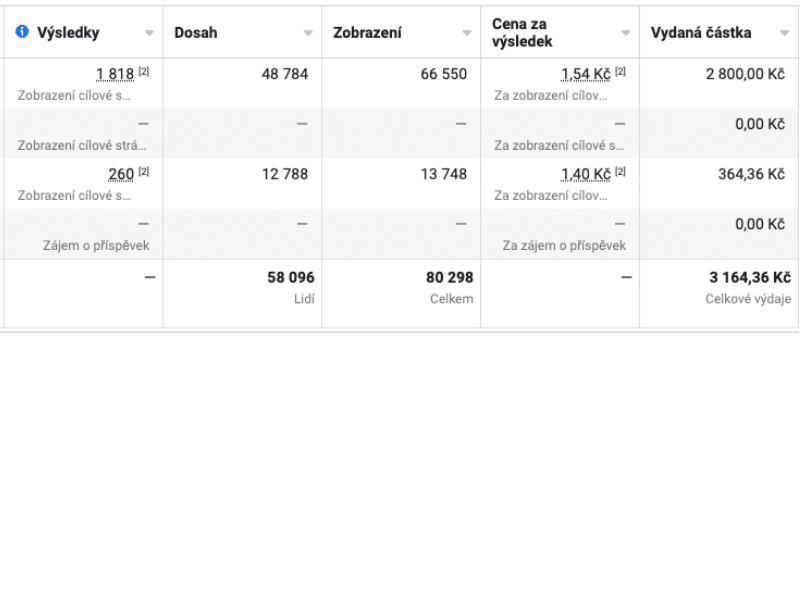Click the Zájem o příspěvek result label
This screenshot has height=600, width=800.
96,246
